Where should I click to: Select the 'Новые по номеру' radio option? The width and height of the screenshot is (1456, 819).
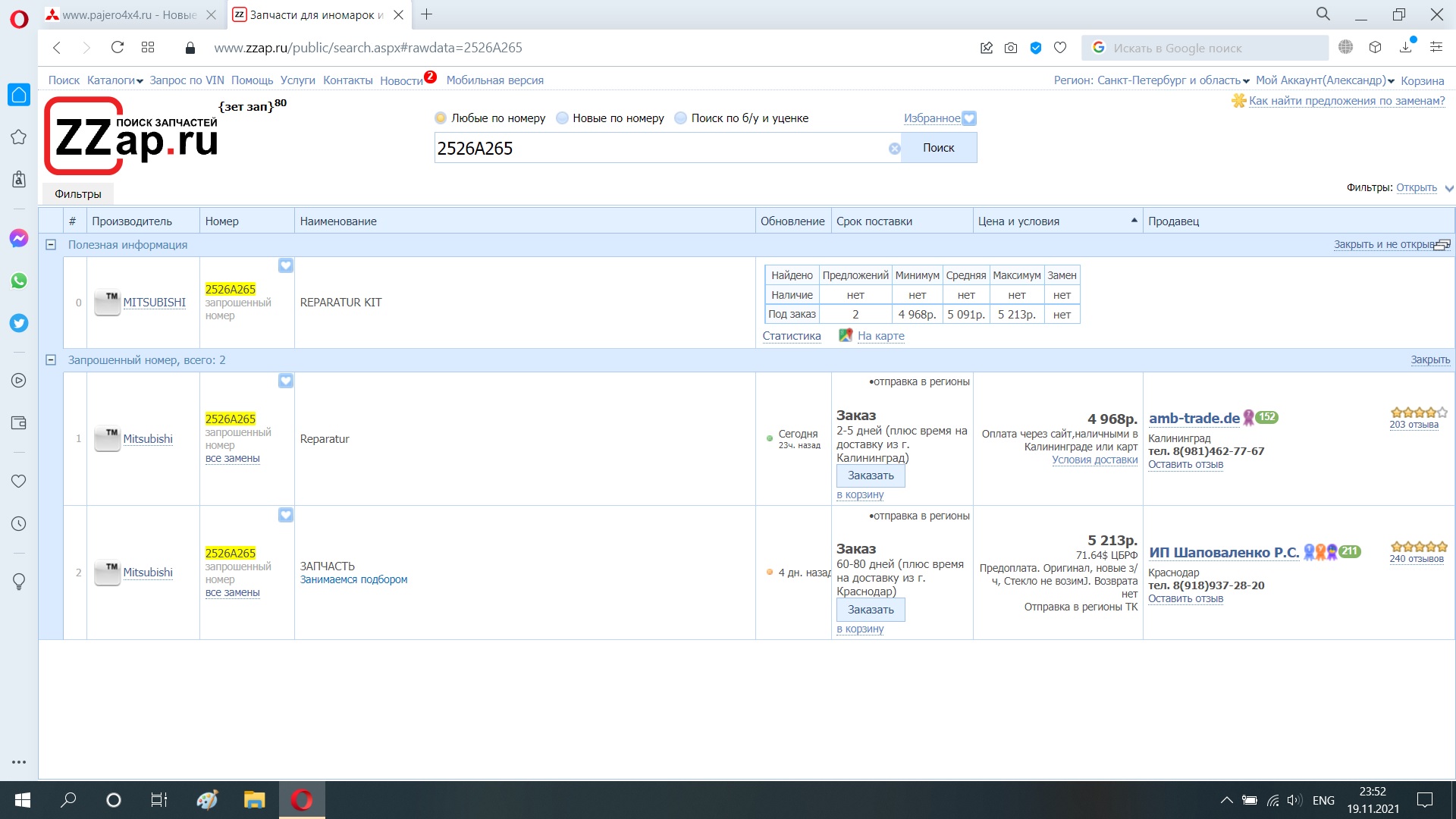[562, 118]
